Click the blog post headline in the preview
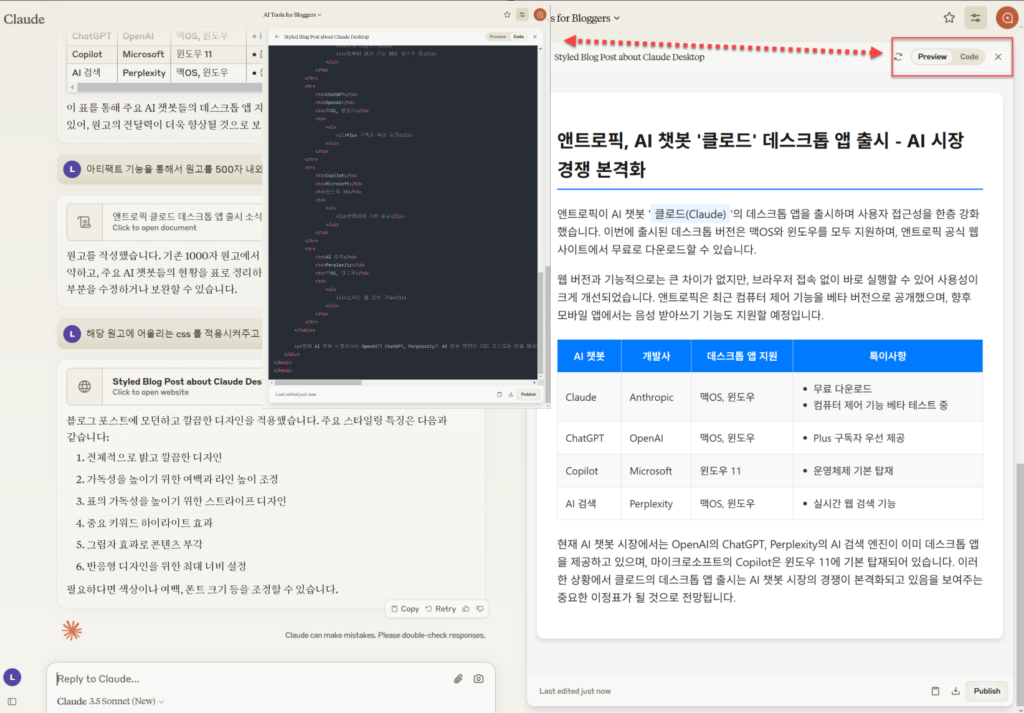 click(760, 155)
